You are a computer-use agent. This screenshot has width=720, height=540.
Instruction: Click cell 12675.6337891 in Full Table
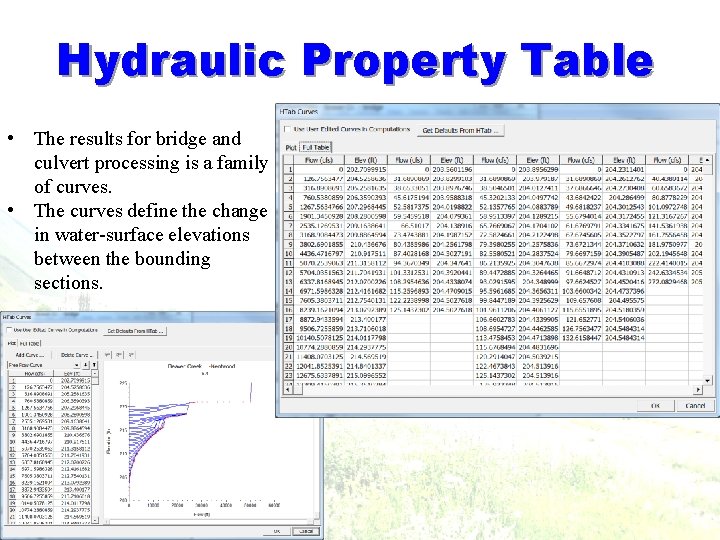point(319,375)
